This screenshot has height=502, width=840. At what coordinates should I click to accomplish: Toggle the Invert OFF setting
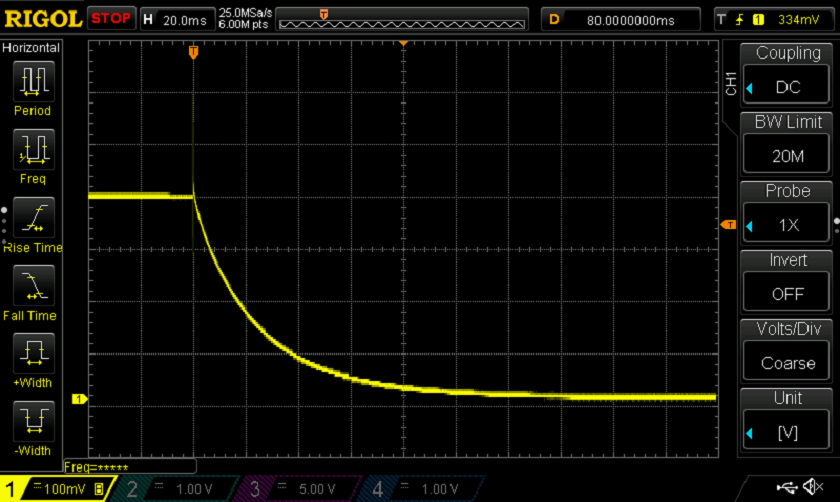click(x=787, y=294)
